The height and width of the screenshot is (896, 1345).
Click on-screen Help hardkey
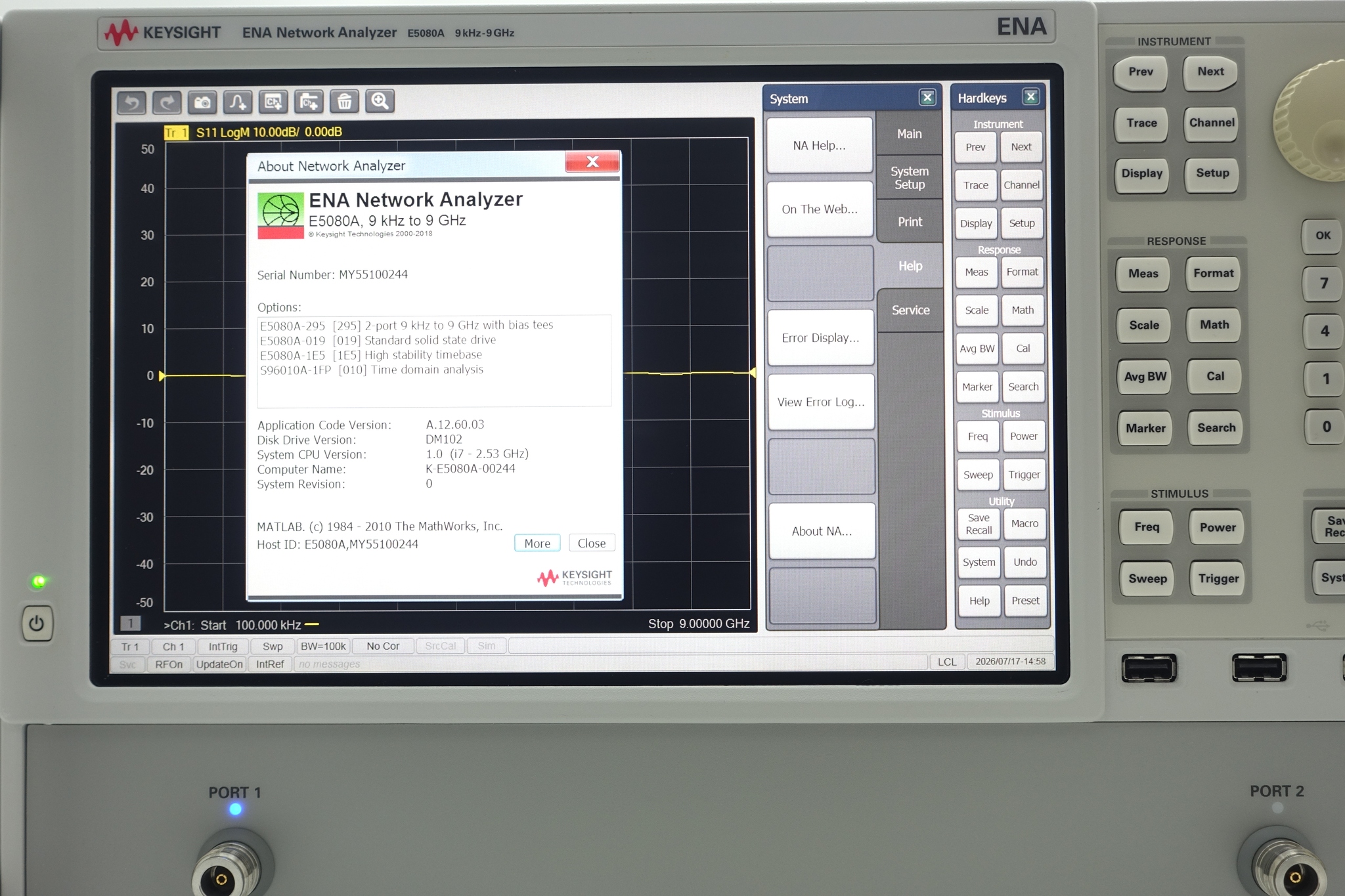coord(979,601)
